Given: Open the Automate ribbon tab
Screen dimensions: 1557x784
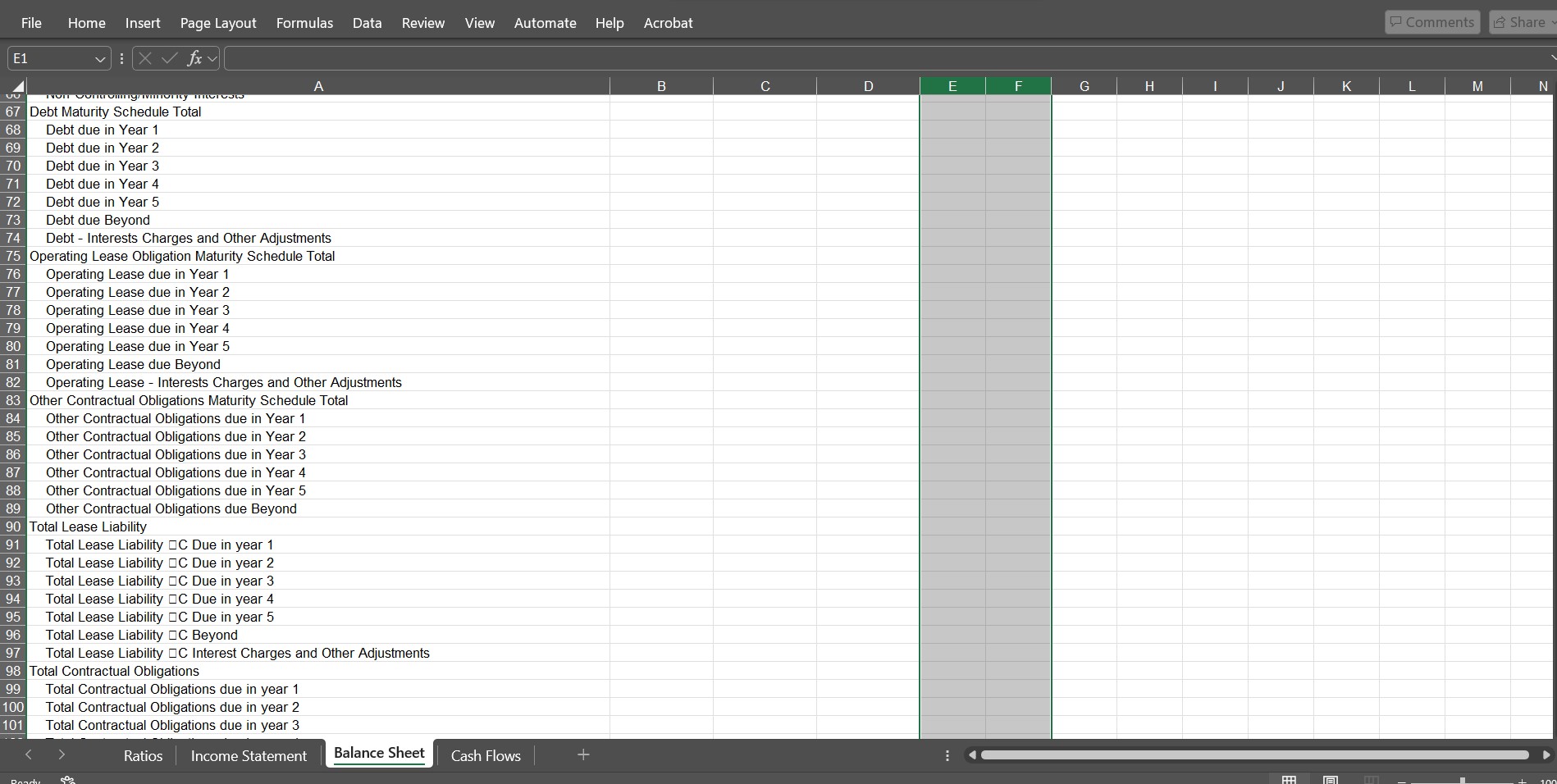Looking at the screenshot, I should click(546, 23).
